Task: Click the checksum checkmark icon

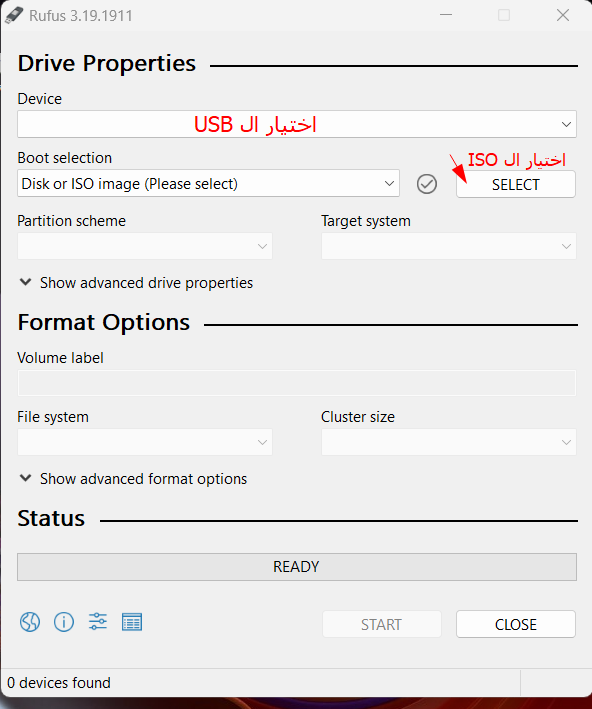Action: point(426,184)
